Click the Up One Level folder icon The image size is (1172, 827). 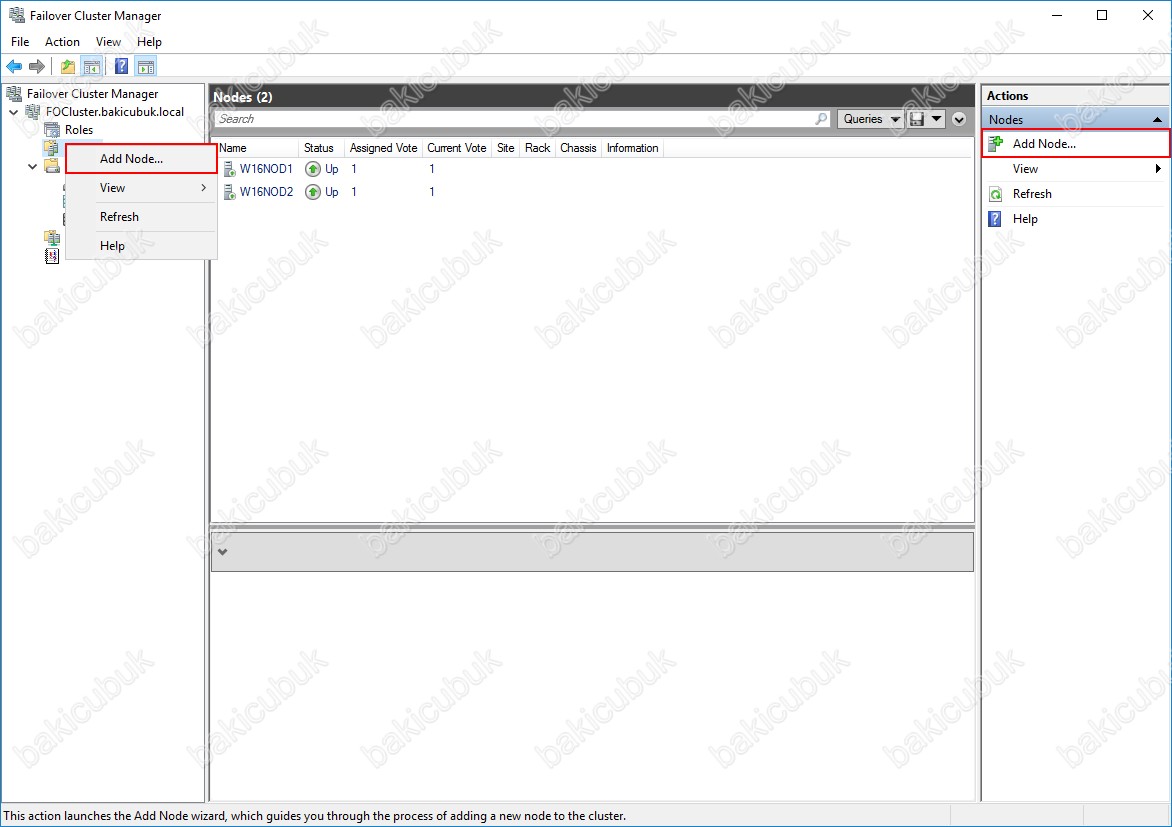(x=68, y=67)
